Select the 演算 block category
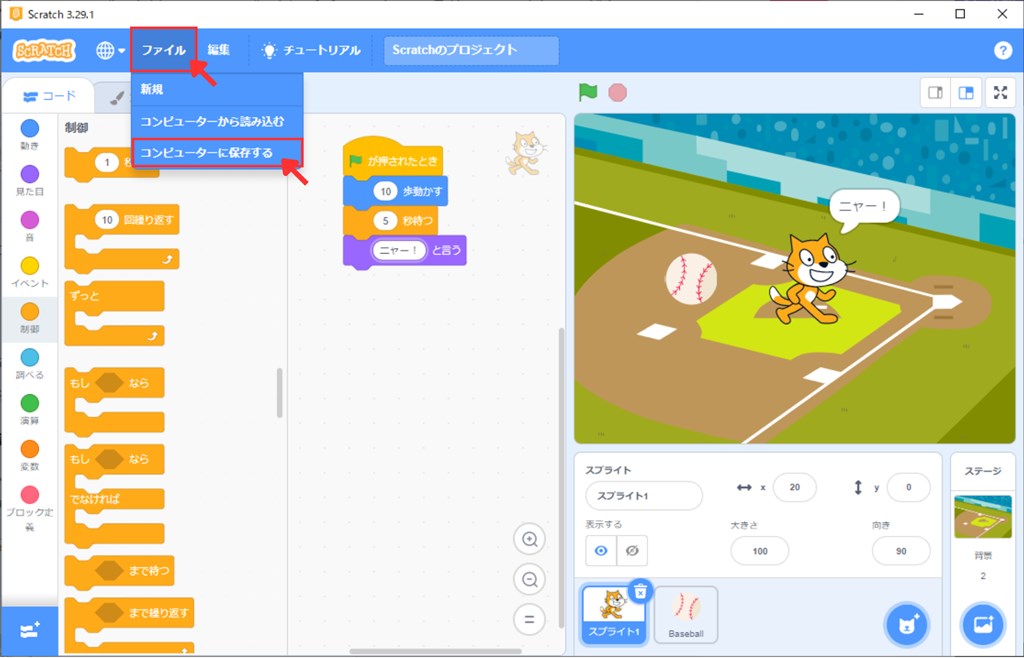 [29, 409]
